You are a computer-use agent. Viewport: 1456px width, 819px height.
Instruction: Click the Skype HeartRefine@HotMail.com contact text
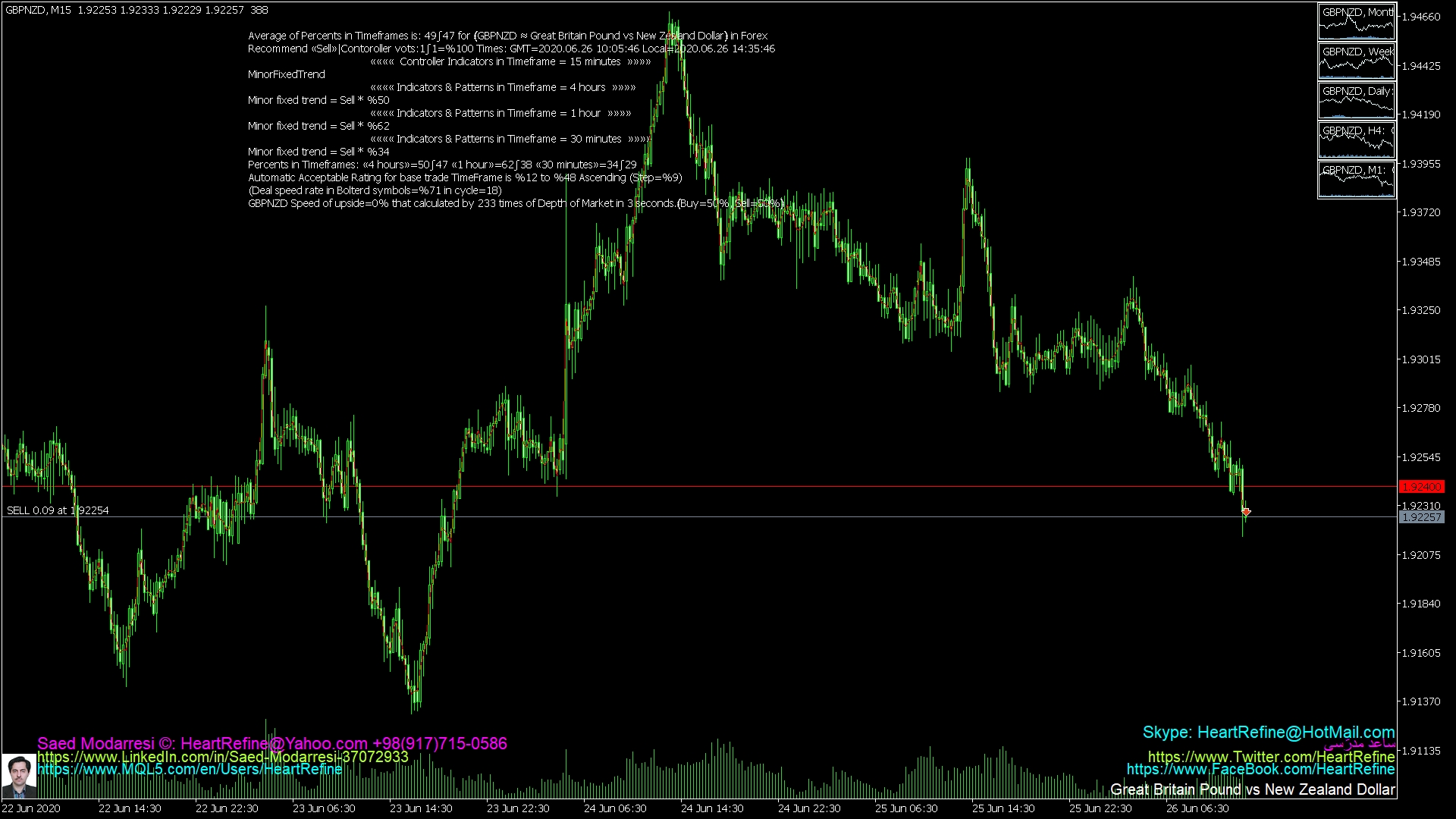(x=1269, y=733)
